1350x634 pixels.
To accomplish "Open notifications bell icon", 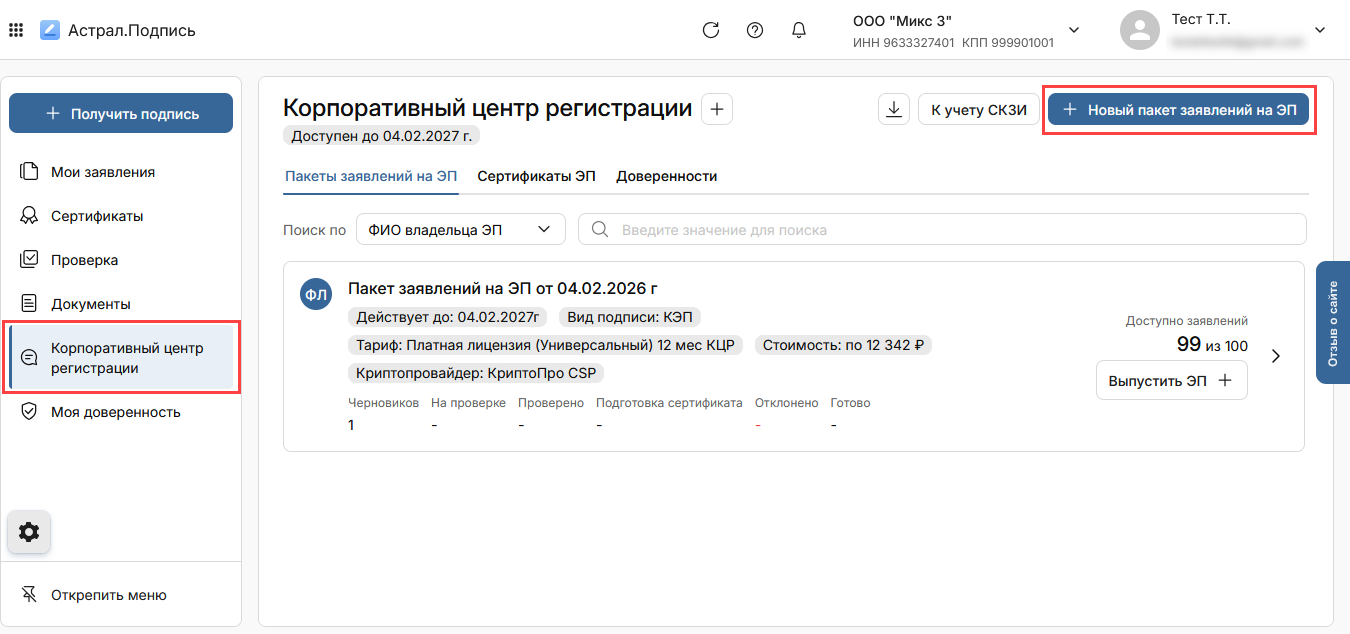I will point(799,30).
